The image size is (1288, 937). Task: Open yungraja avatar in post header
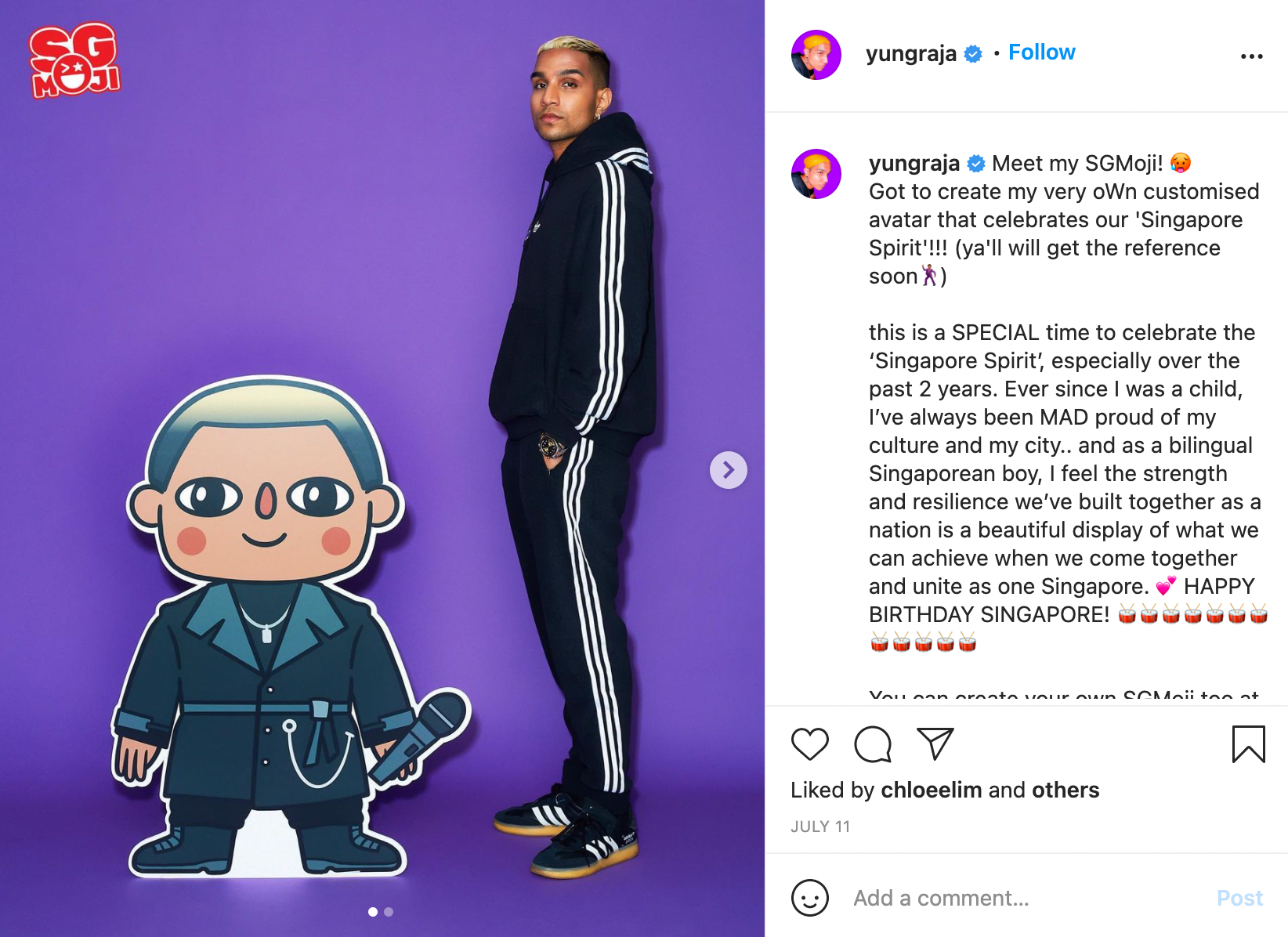[x=816, y=55]
